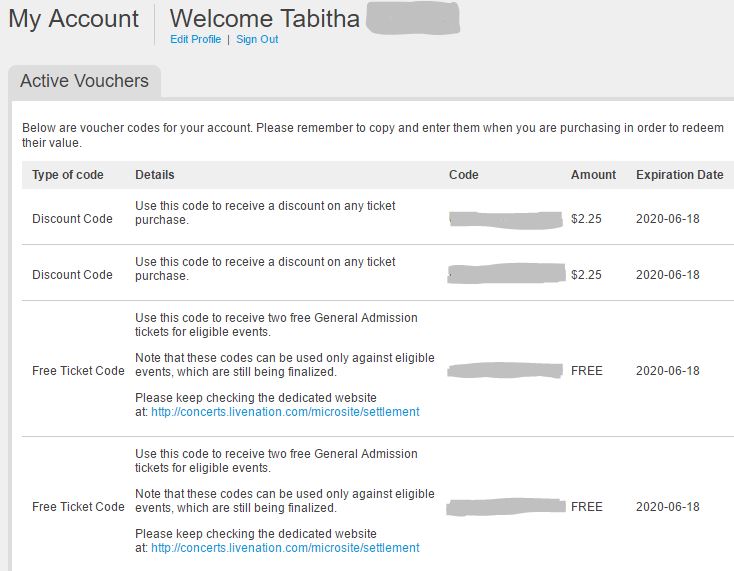The image size is (734, 571).
Task: Click the Code column header
Action: tap(464, 175)
